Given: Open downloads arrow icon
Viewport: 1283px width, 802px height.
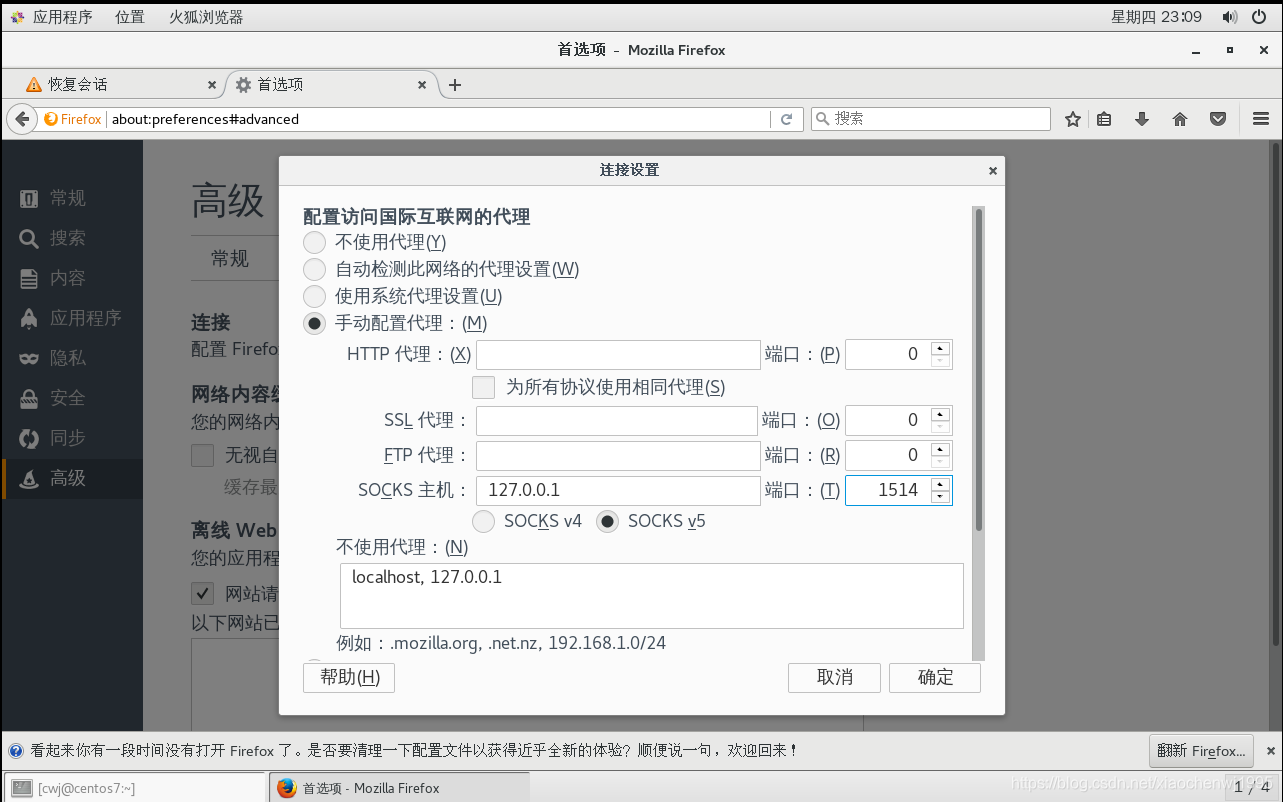Looking at the screenshot, I should (1142, 119).
